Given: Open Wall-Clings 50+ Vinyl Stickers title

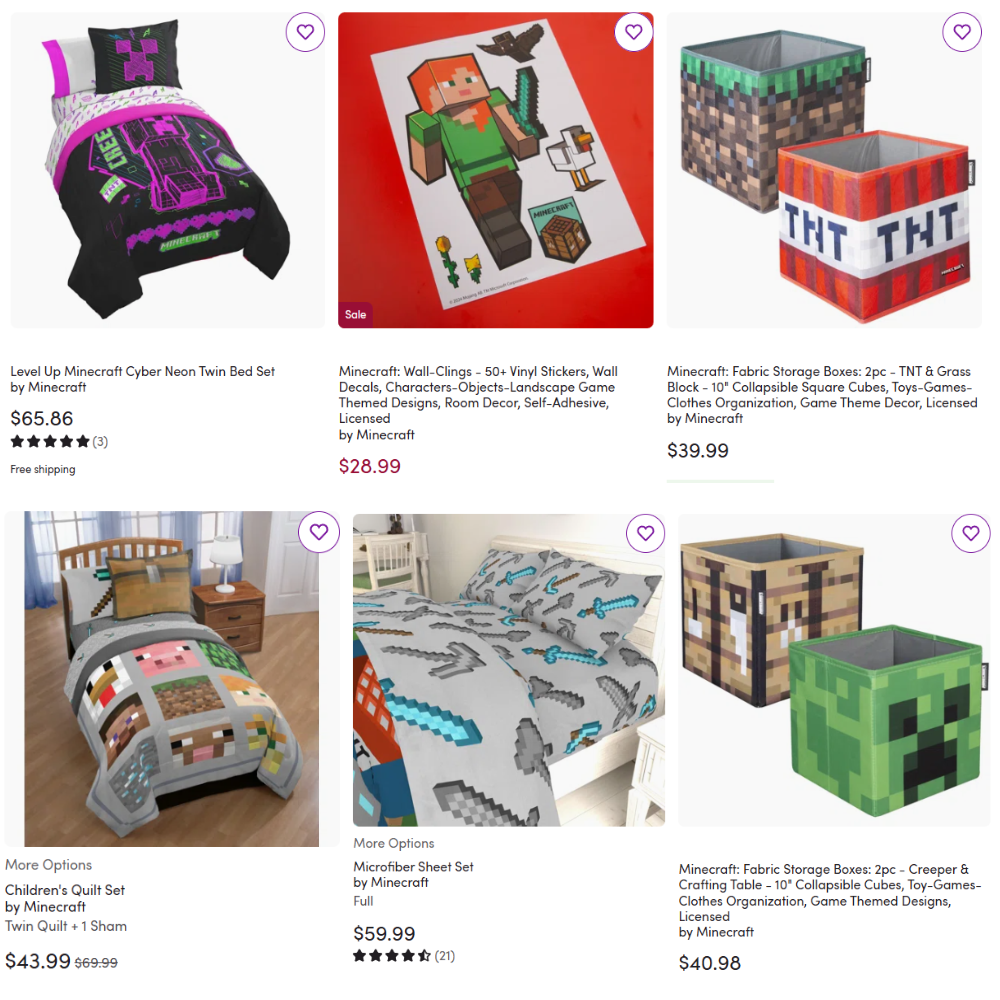Looking at the screenshot, I should [x=478, y=395].
